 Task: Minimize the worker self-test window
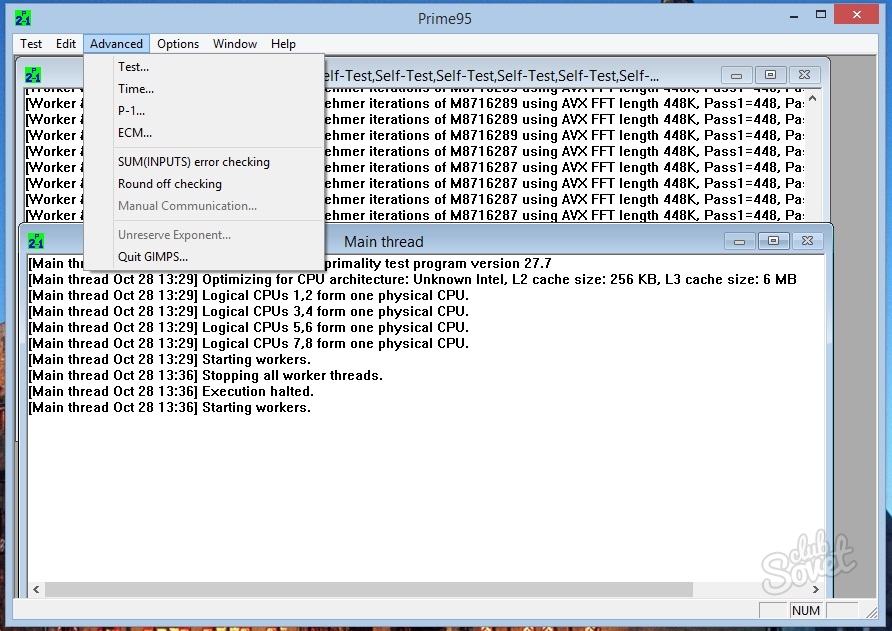coord(737,75)
